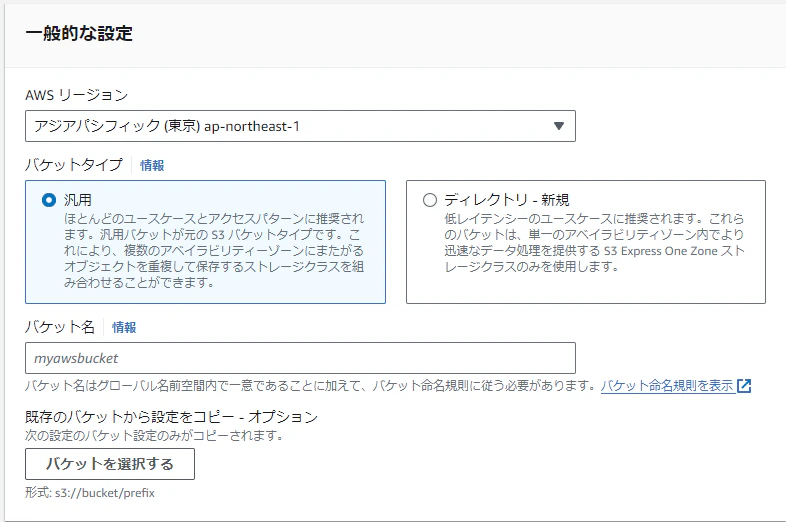Screen dimensions: 786x522
Task: Select the 汎用 bucket type radio
Action: pyautogui.click(x=49, y=200)
